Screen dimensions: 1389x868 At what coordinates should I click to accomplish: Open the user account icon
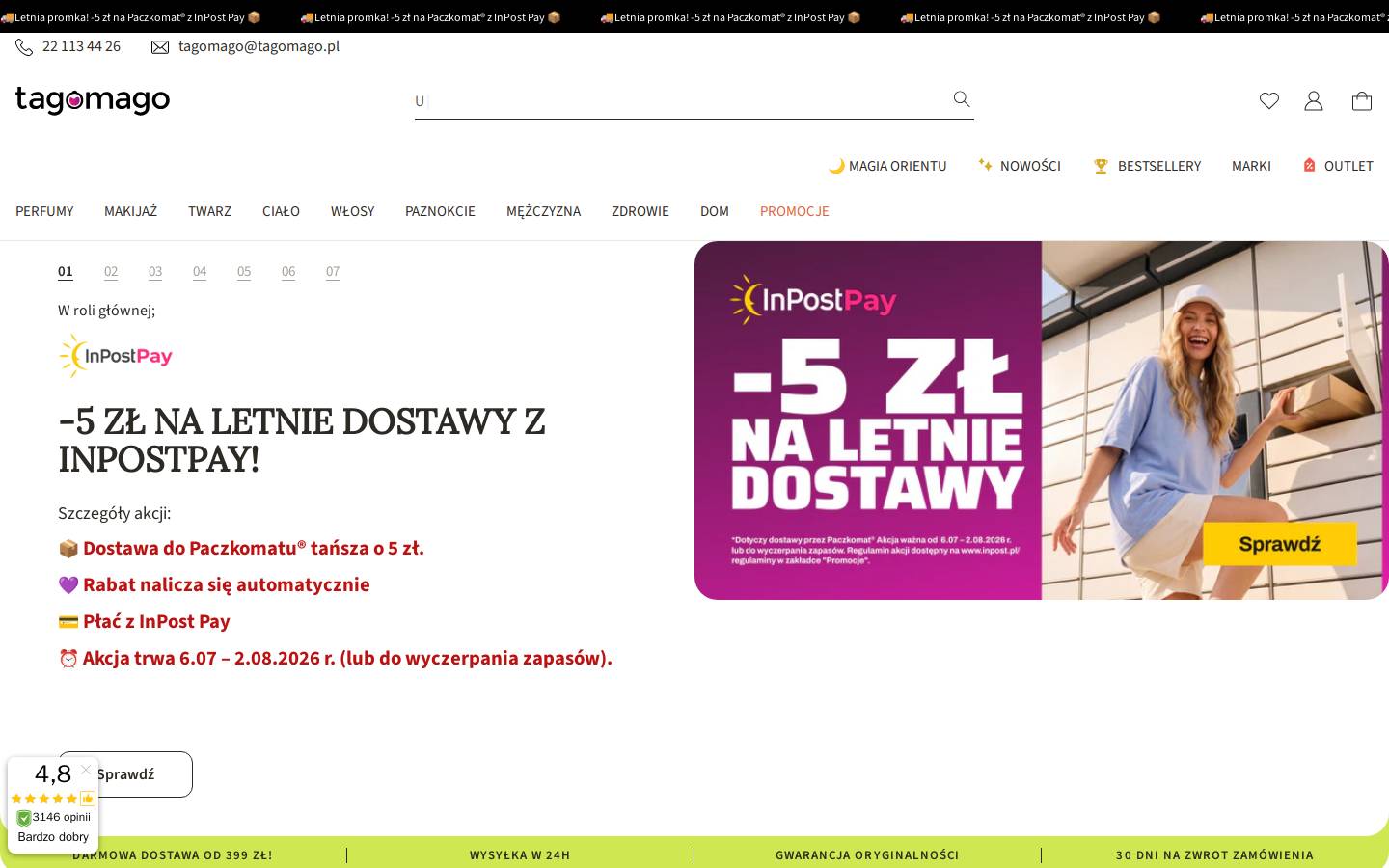(1314, 100)
